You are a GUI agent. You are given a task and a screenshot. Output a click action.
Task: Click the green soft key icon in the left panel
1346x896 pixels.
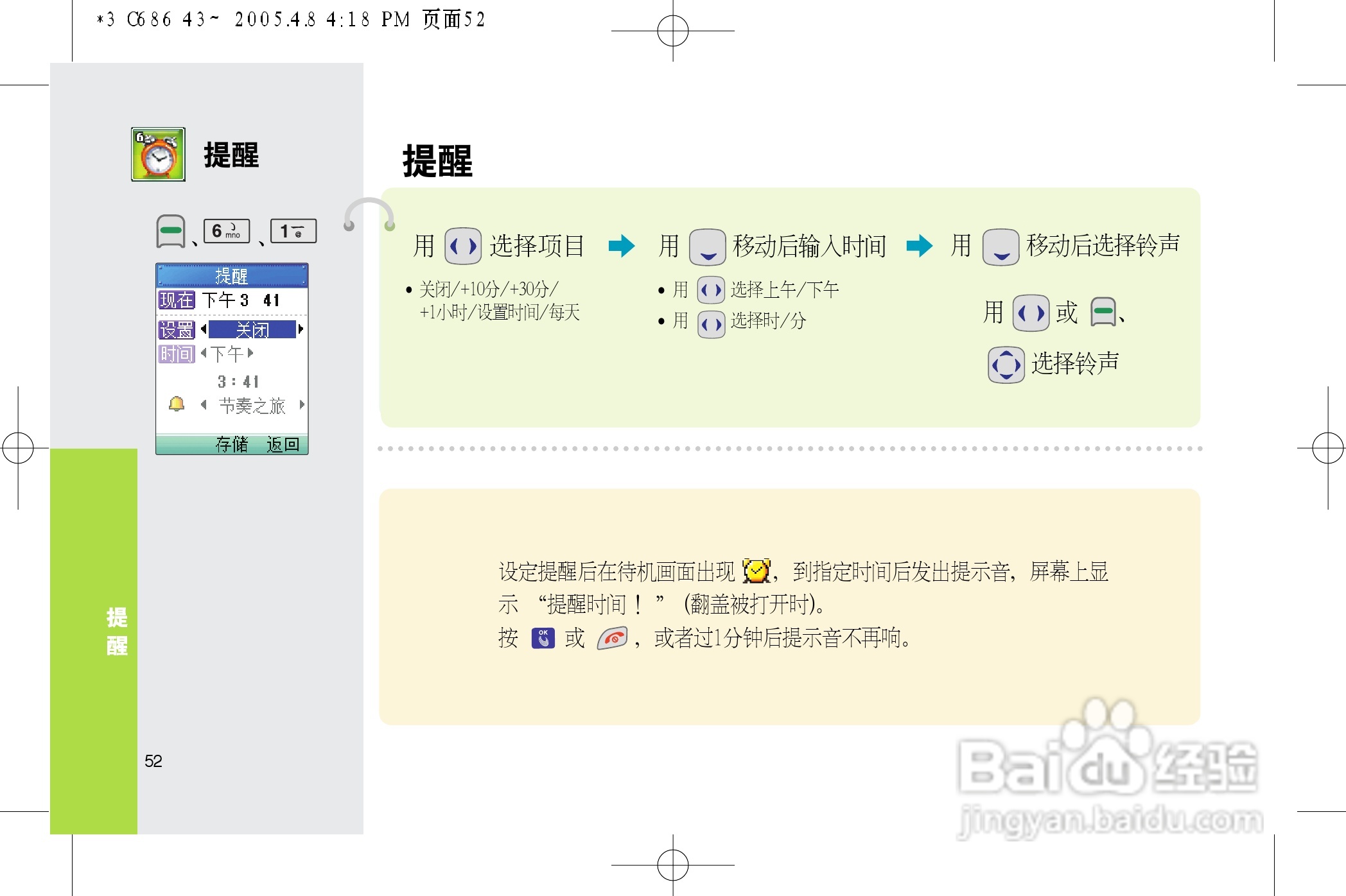[x=171, y=231]
